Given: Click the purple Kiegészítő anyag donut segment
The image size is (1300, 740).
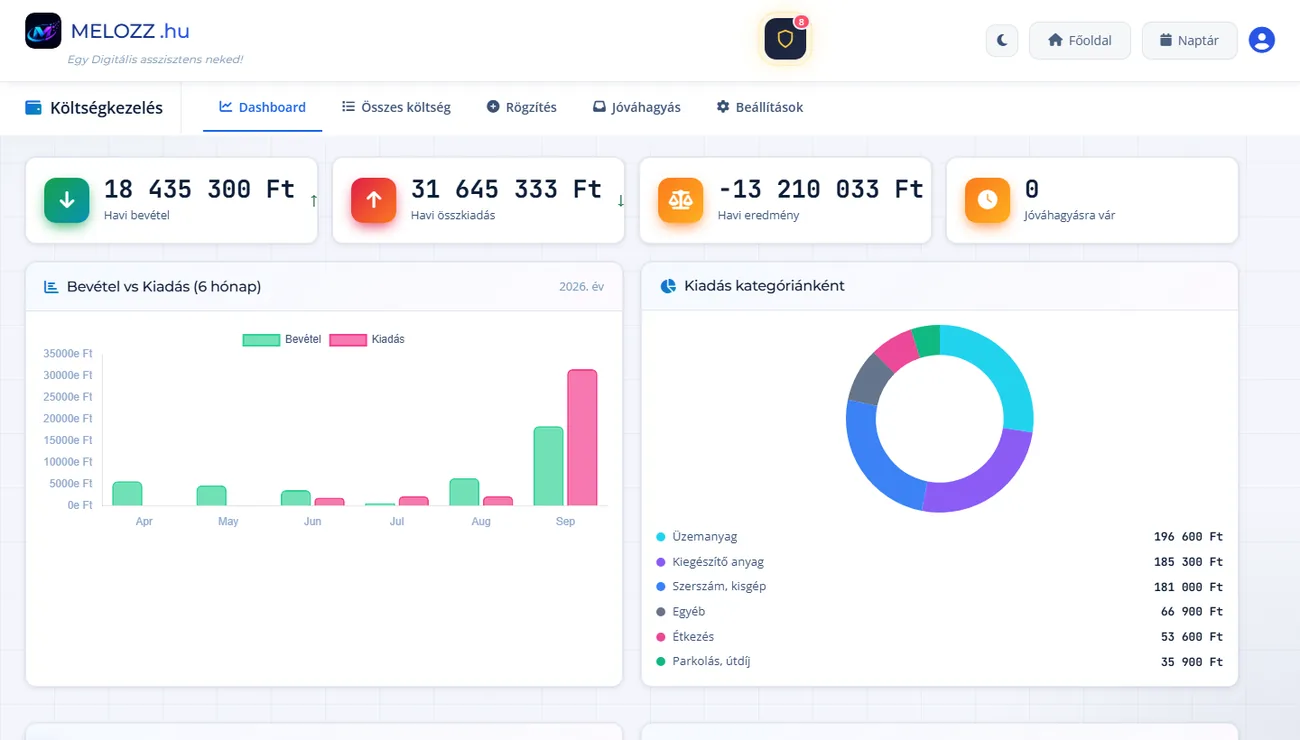Looking at the screenshot, I should coord(983,480).
